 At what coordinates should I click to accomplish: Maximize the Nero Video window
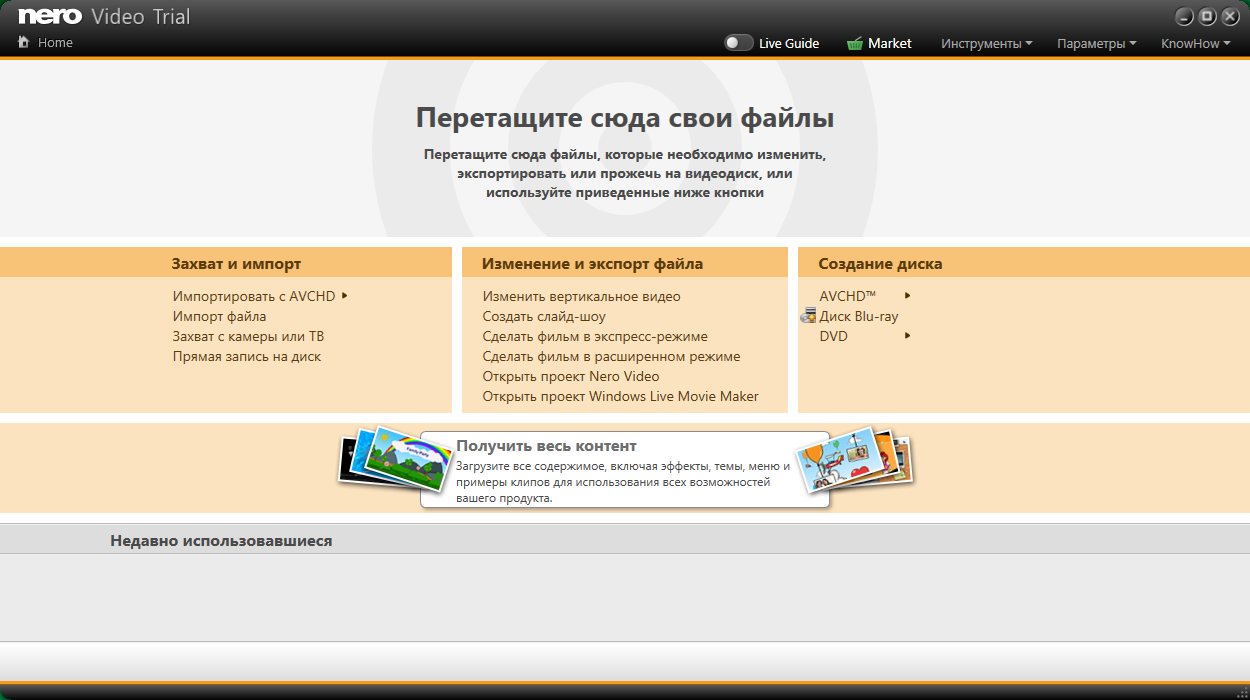[1207, 16]
